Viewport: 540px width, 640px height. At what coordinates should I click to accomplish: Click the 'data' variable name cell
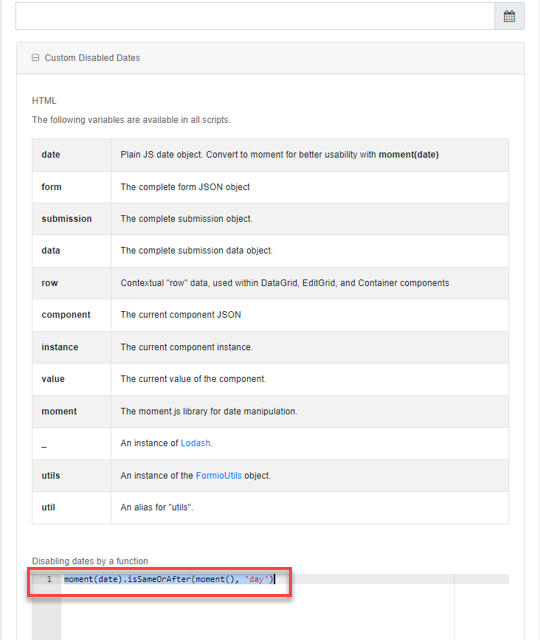pos(71,251)
